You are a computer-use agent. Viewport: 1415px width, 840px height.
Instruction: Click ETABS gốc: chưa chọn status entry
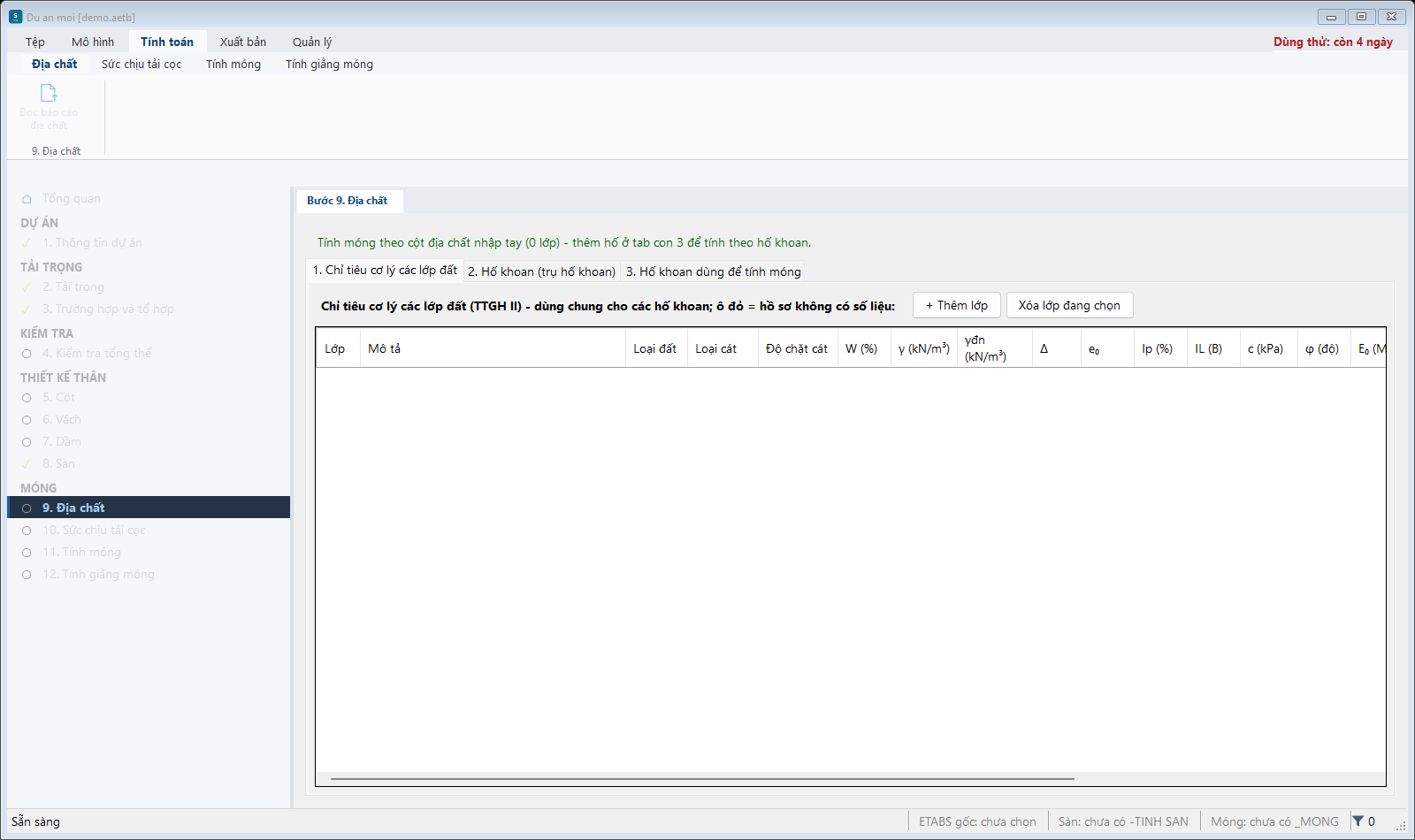tap(977, 821)
